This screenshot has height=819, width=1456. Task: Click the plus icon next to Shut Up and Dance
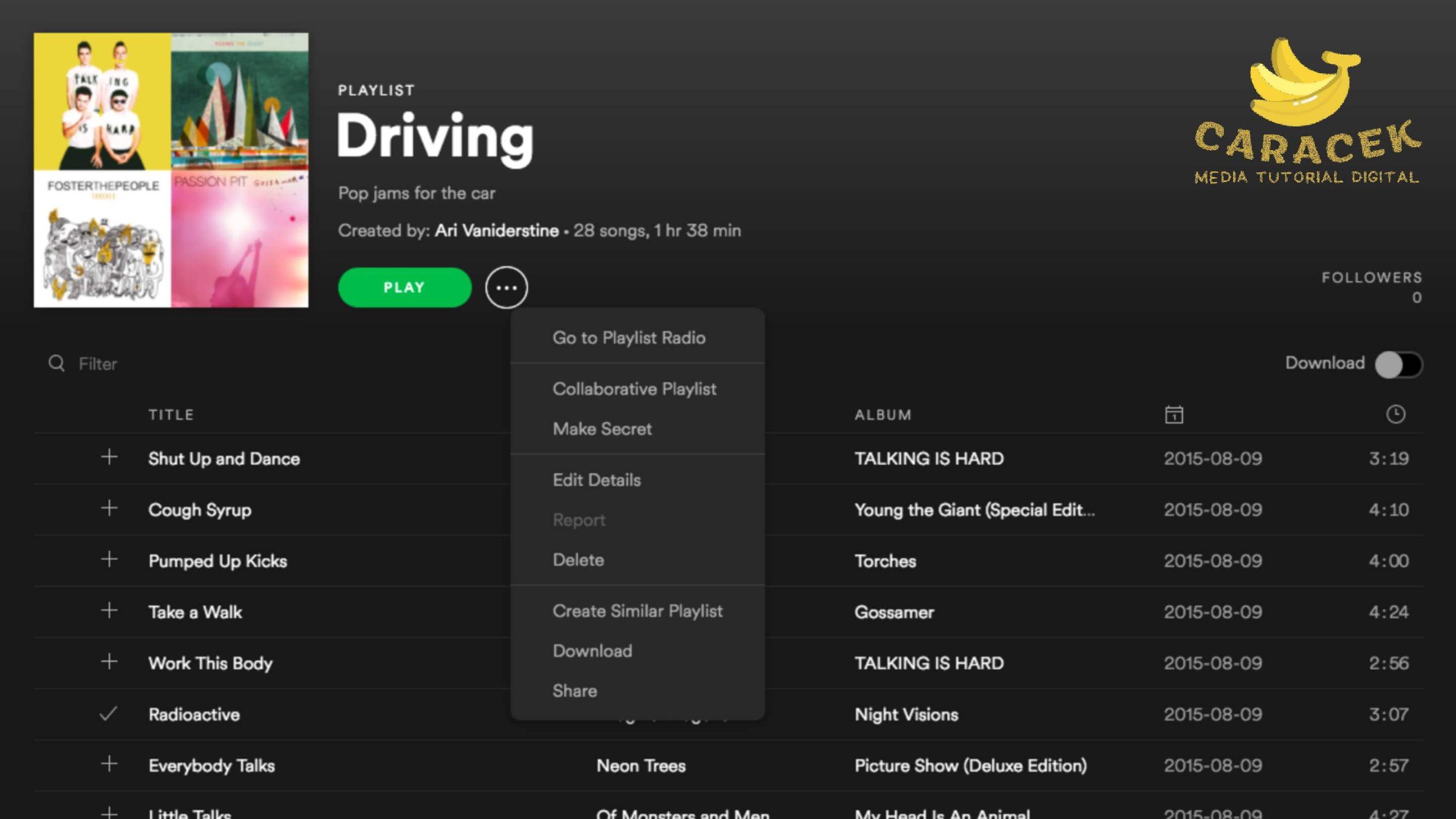click(x=109, y=457)
